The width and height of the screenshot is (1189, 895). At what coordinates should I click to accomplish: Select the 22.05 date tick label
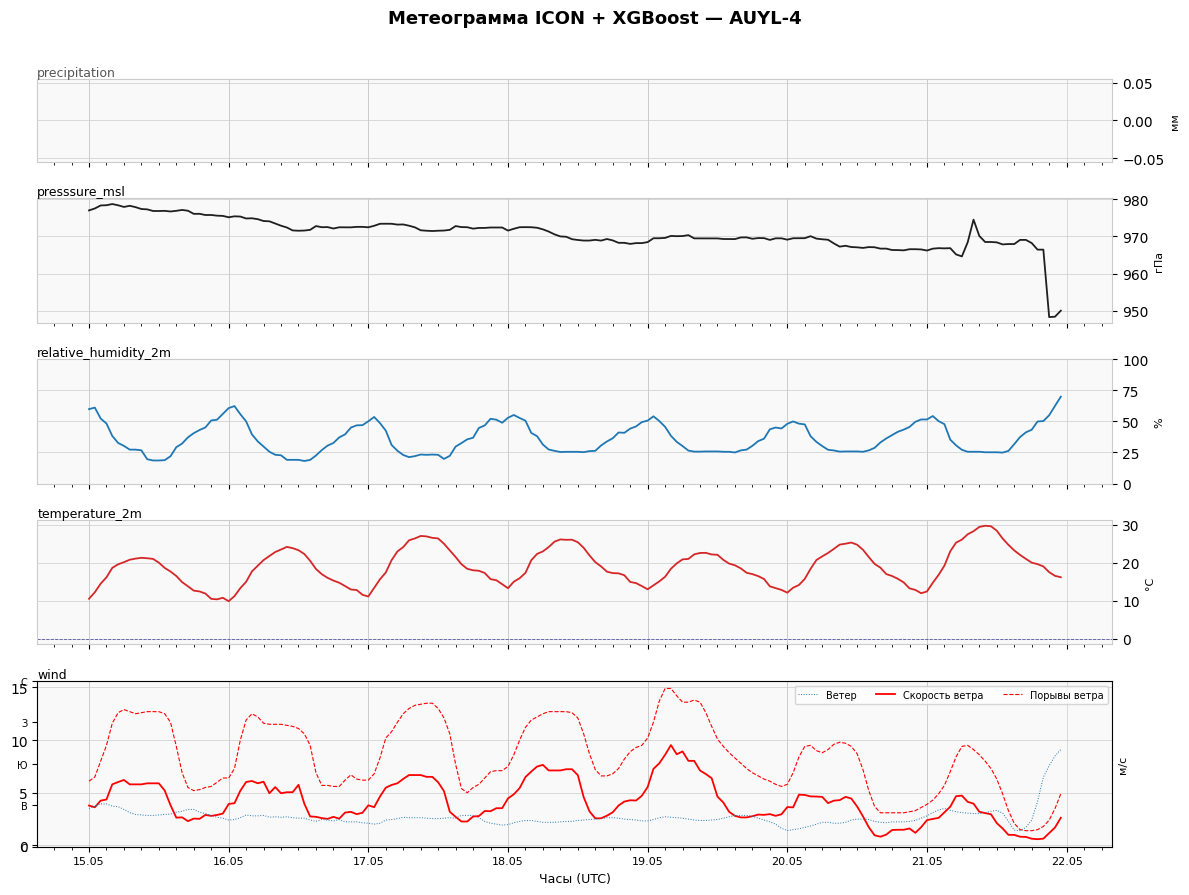[x=1067, y=862]
